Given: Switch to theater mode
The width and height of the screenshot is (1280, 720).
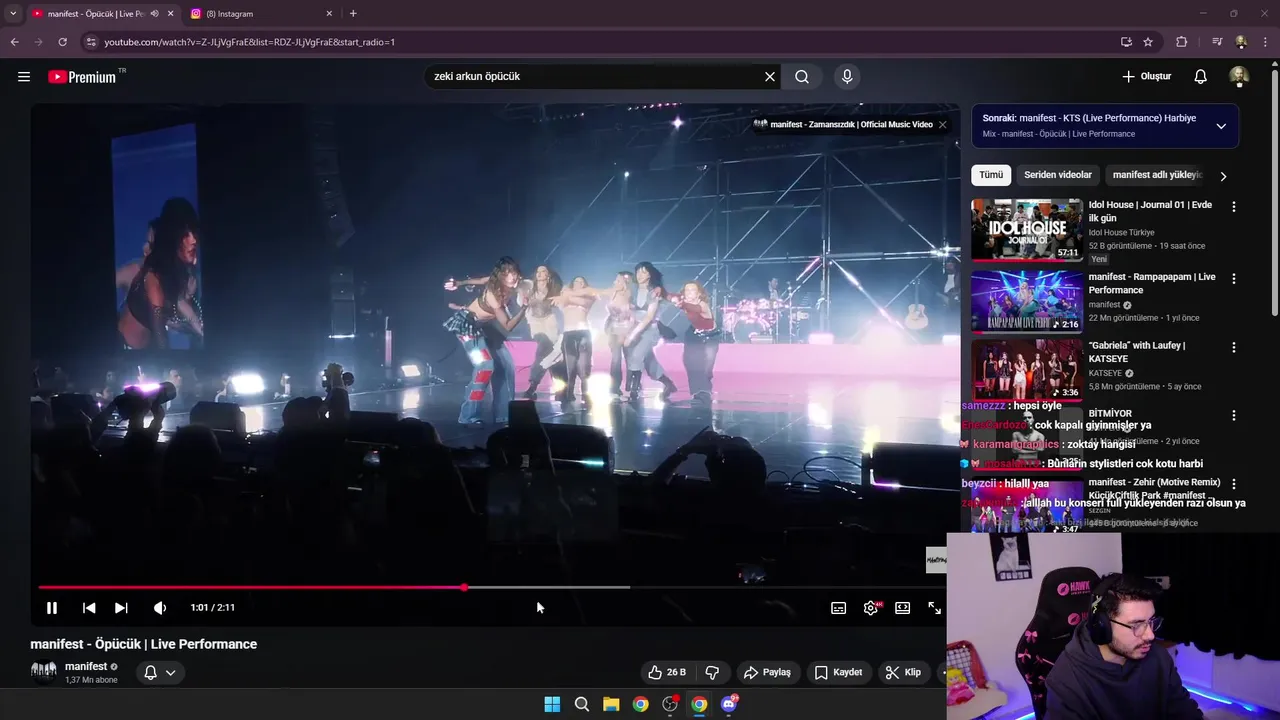Looking at the screenshot, I should tap(903, 608).
